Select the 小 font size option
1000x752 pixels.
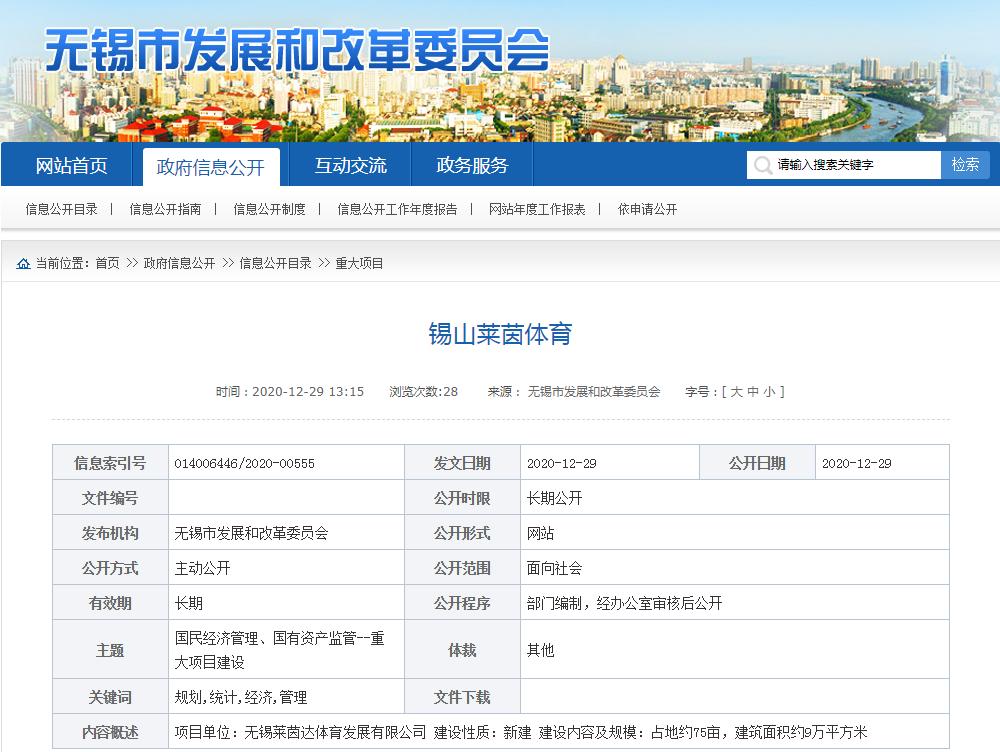(768, 392)
